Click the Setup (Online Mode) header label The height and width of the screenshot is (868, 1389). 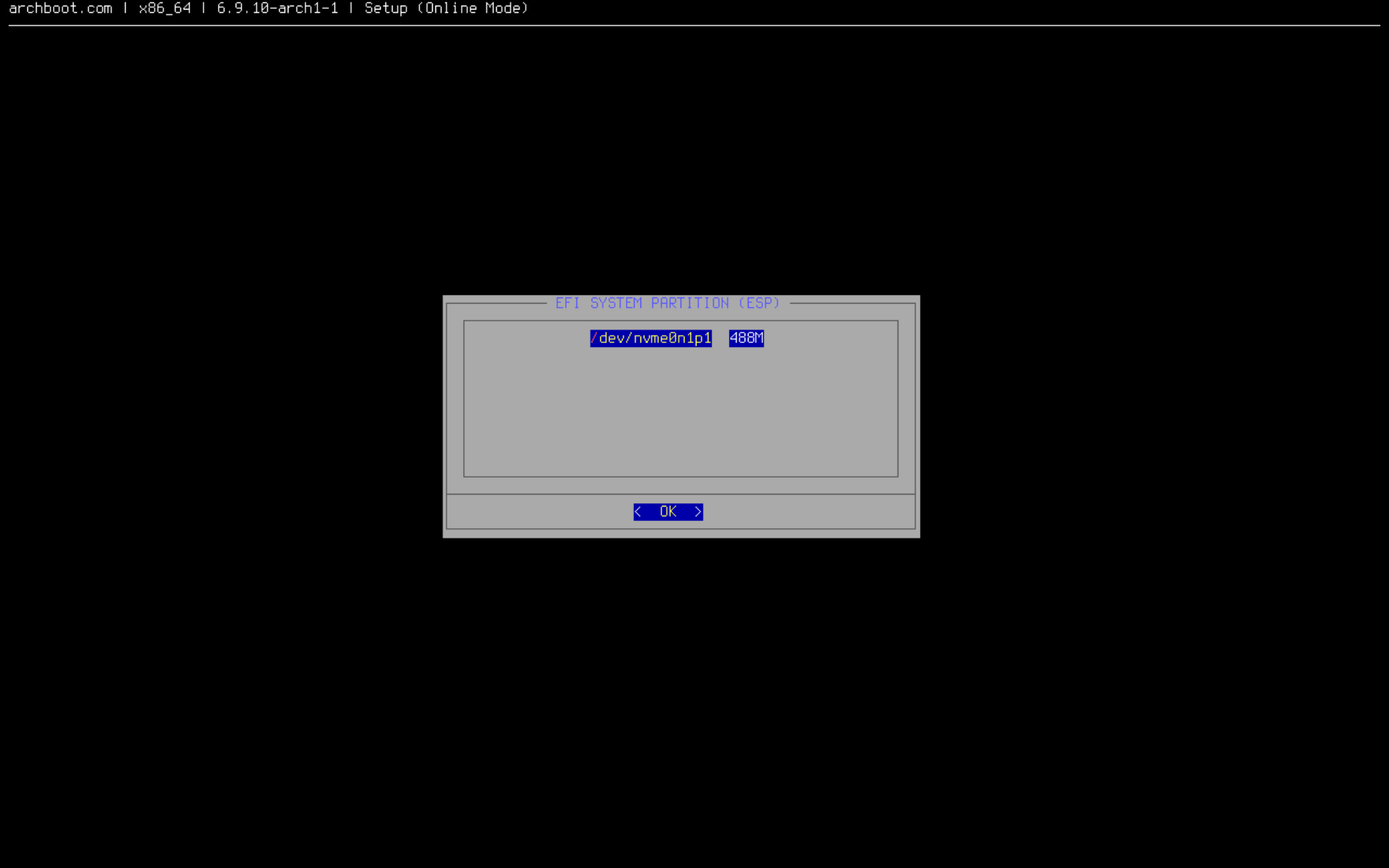(446, 8)
